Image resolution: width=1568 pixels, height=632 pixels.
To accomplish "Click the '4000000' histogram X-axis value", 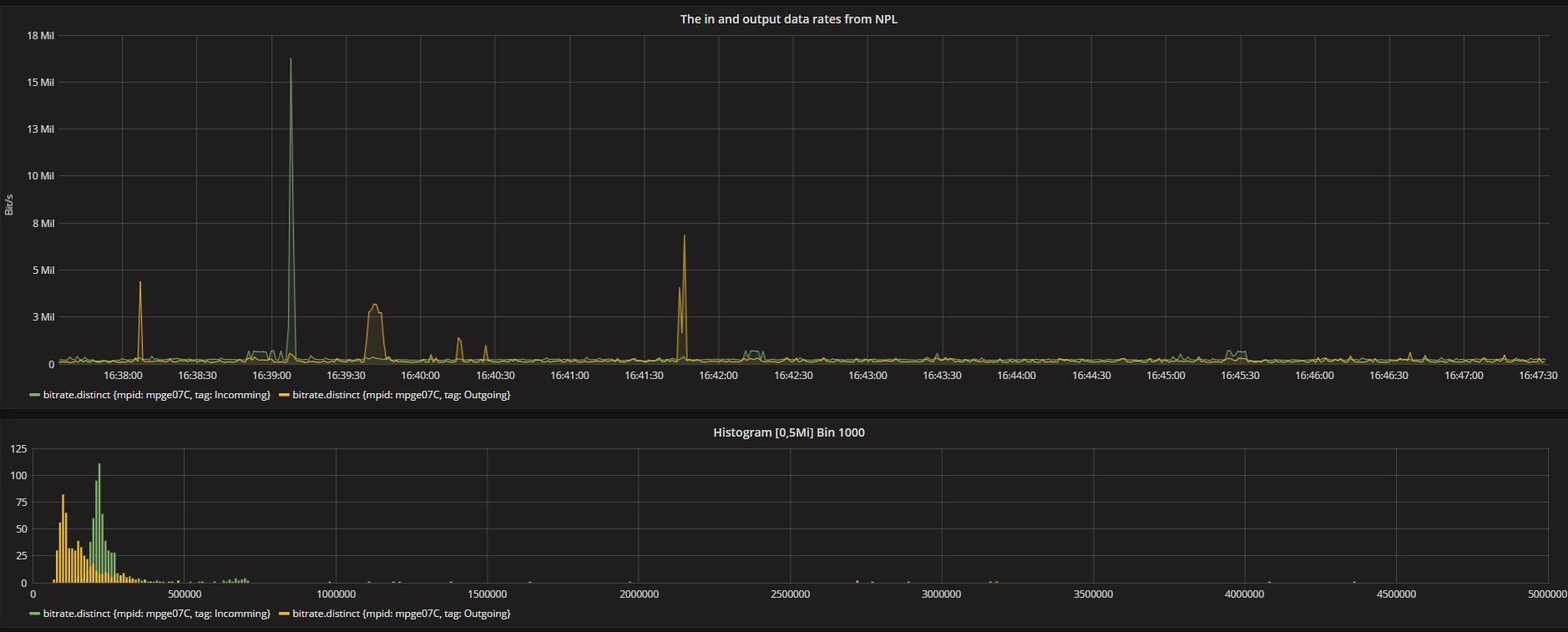I will (x=1244, y=594).
